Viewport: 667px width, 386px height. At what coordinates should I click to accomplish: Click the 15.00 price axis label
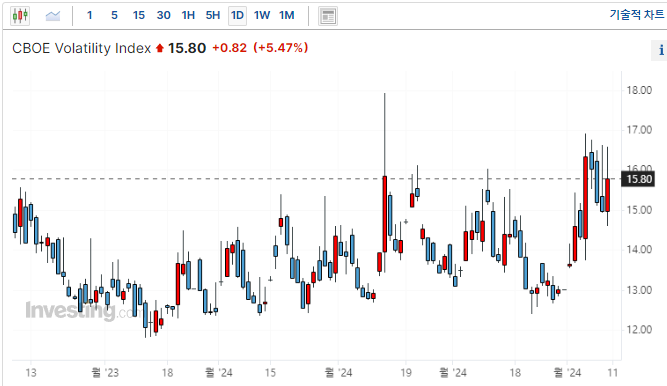point(639,210)
